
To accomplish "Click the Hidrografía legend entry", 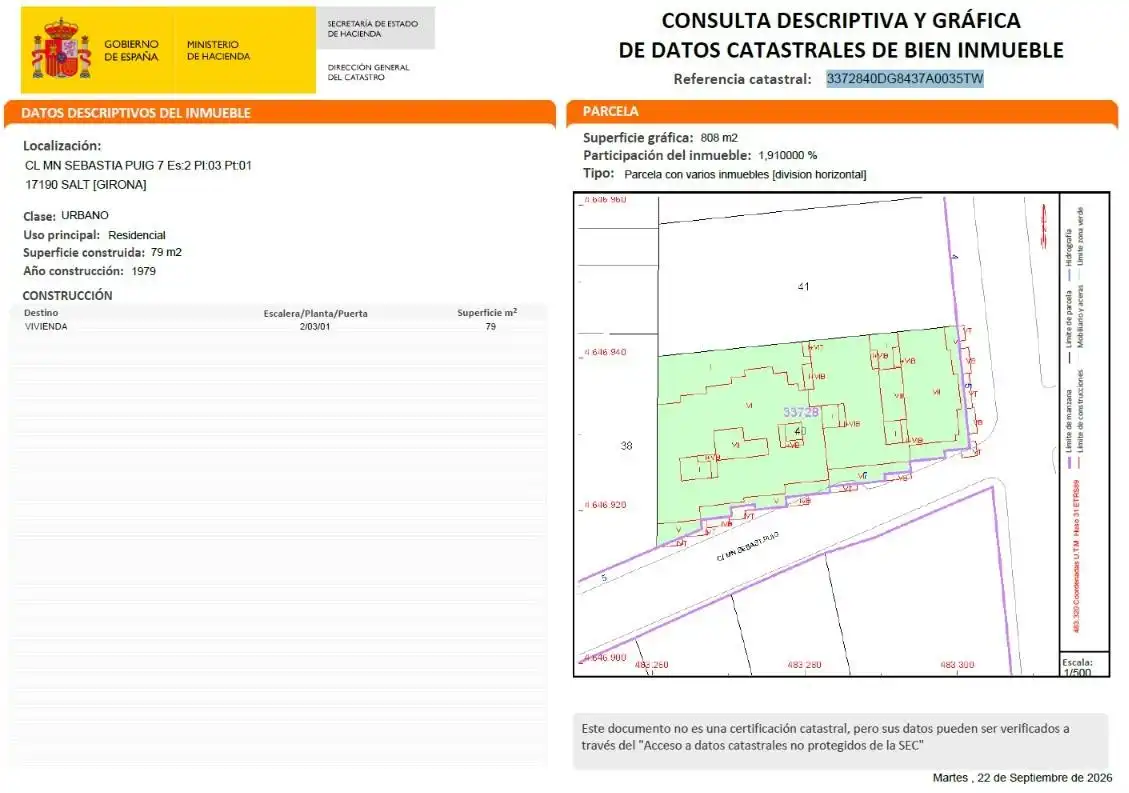I will pyautogui.click(x=1069, y=254).
